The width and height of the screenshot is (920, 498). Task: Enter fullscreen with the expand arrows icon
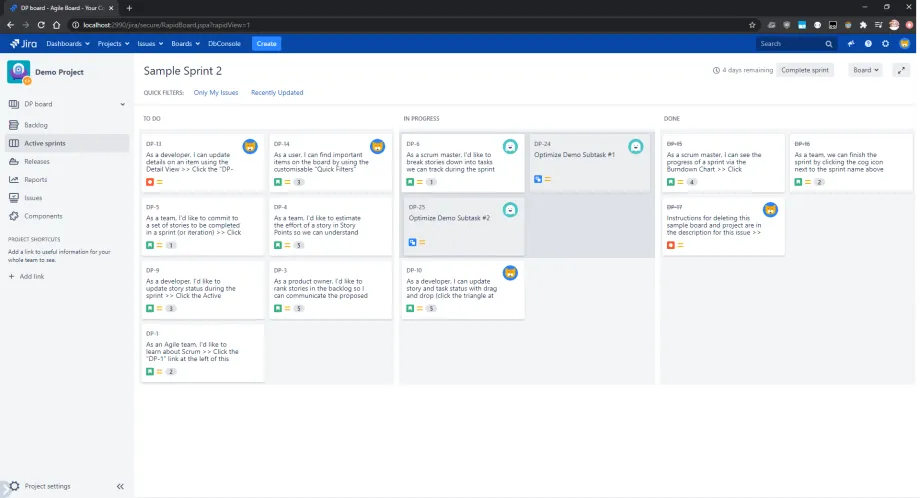(901, 70)
